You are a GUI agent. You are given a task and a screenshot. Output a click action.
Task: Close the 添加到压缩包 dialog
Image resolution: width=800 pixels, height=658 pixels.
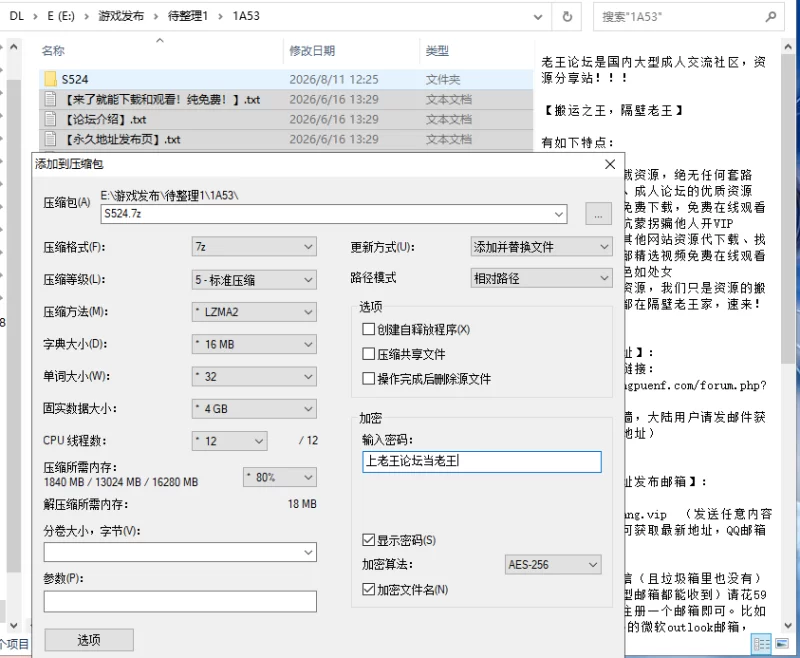pos(610,164)
